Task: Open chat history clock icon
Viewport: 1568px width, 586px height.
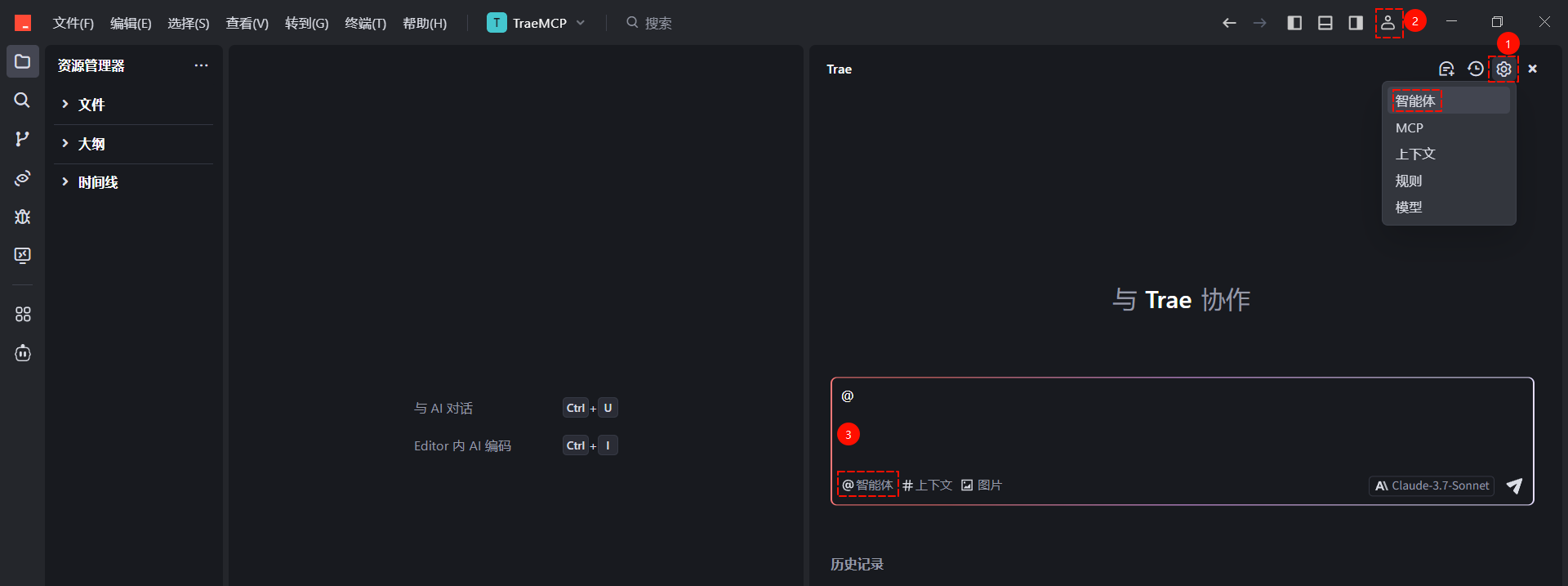Action: 1475,69
